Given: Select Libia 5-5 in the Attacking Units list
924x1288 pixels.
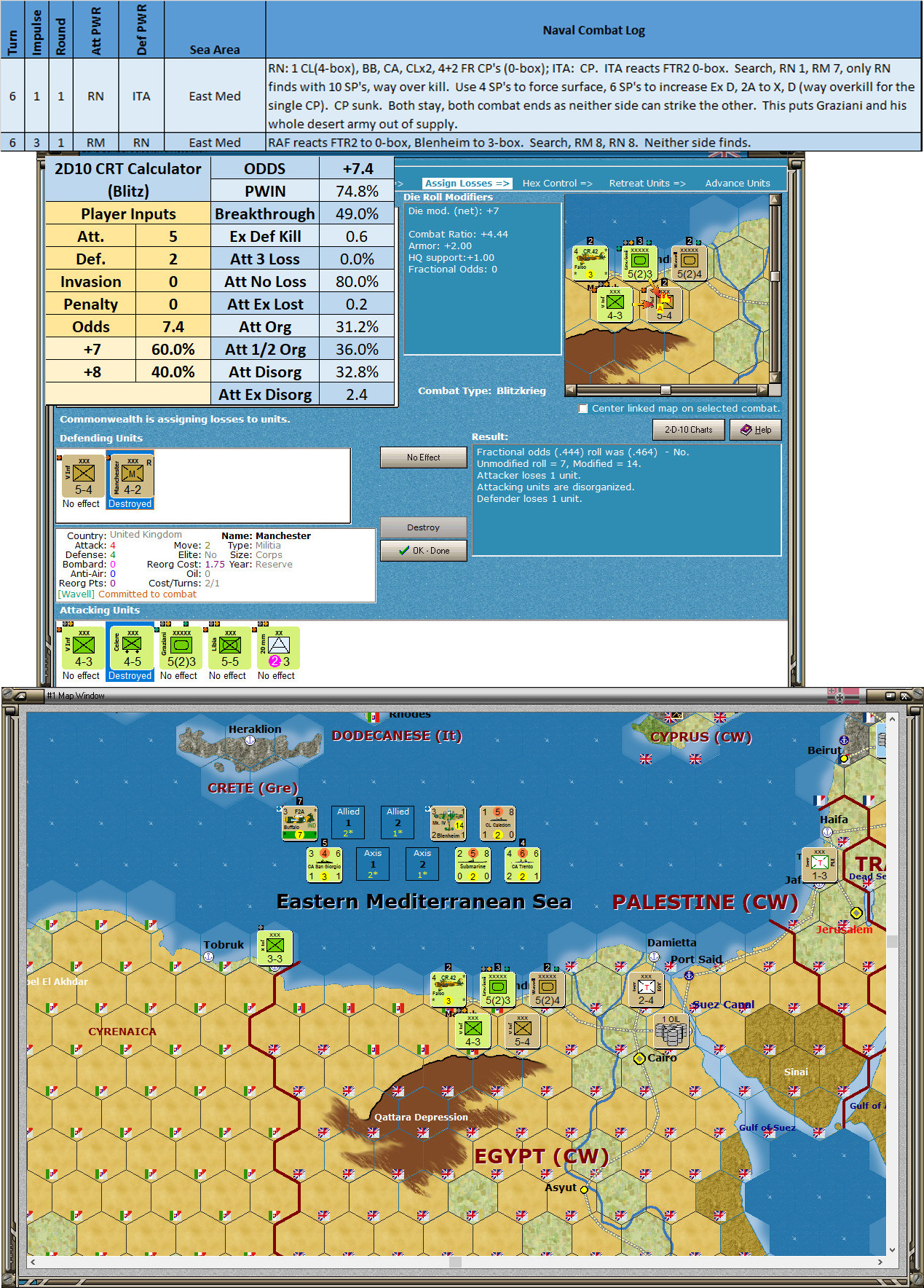Looking at the screenshot, I should click(229, 648).
